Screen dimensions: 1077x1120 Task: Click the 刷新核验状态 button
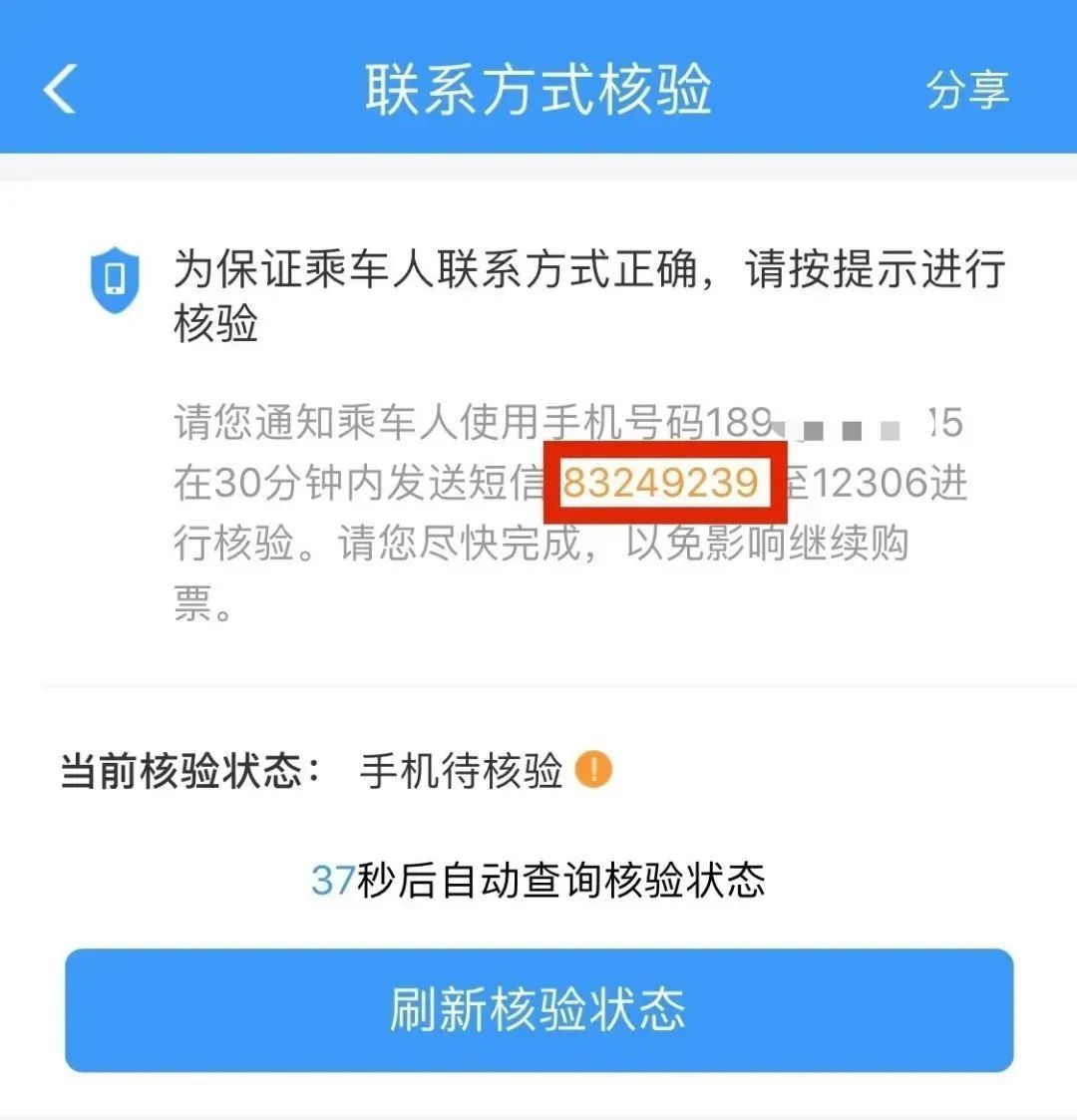point(539,1010)
